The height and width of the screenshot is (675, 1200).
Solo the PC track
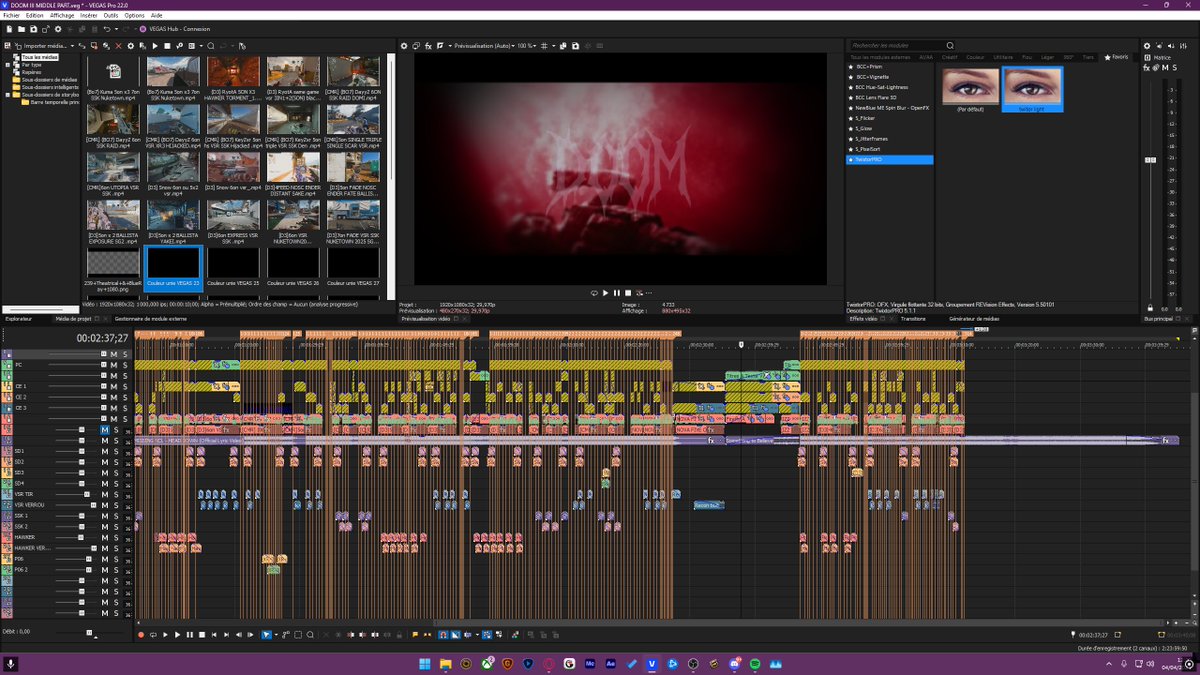tap(125, 364)
